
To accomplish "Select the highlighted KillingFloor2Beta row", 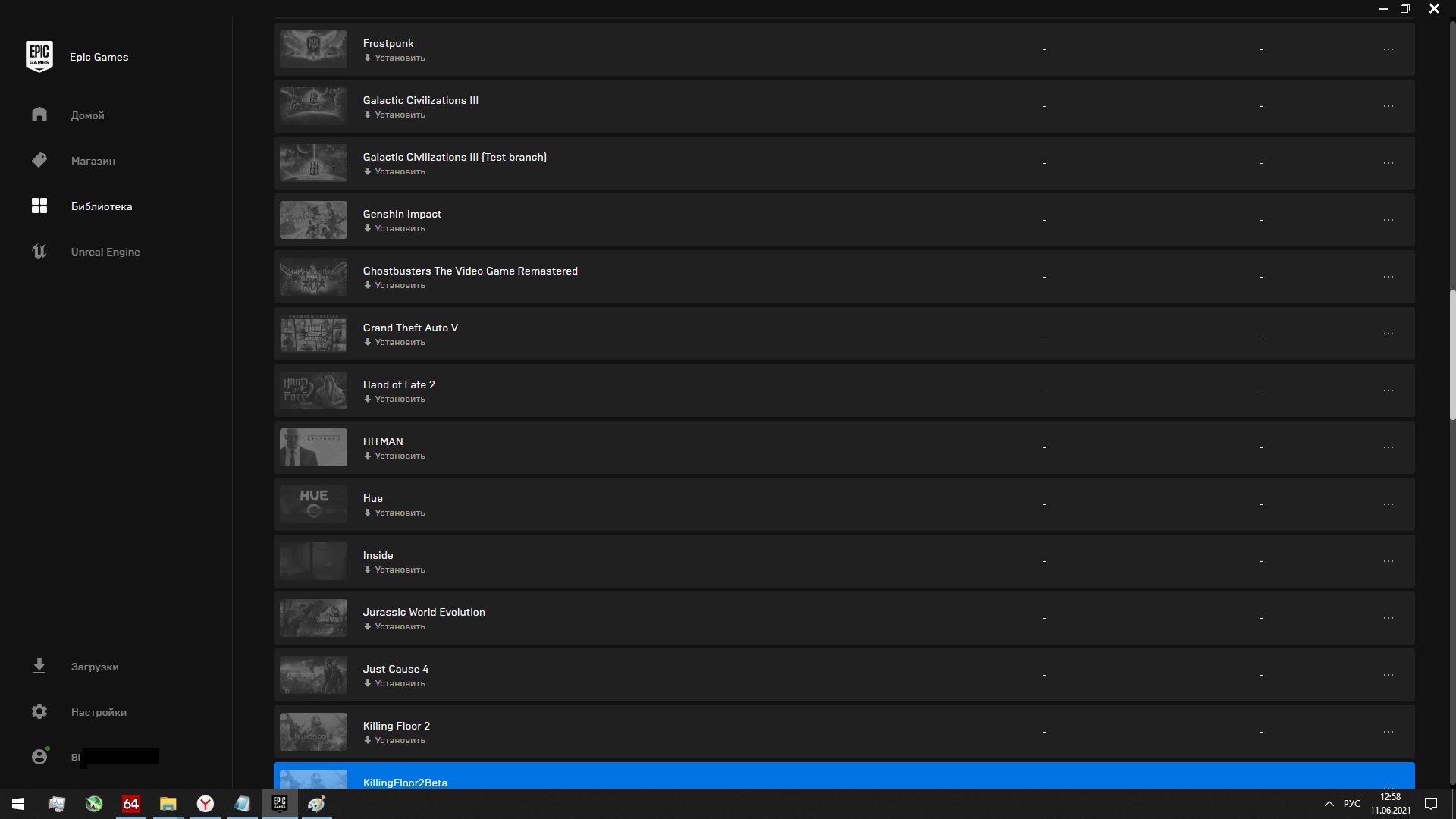I will pyautogui.click(x=844, y=776).
